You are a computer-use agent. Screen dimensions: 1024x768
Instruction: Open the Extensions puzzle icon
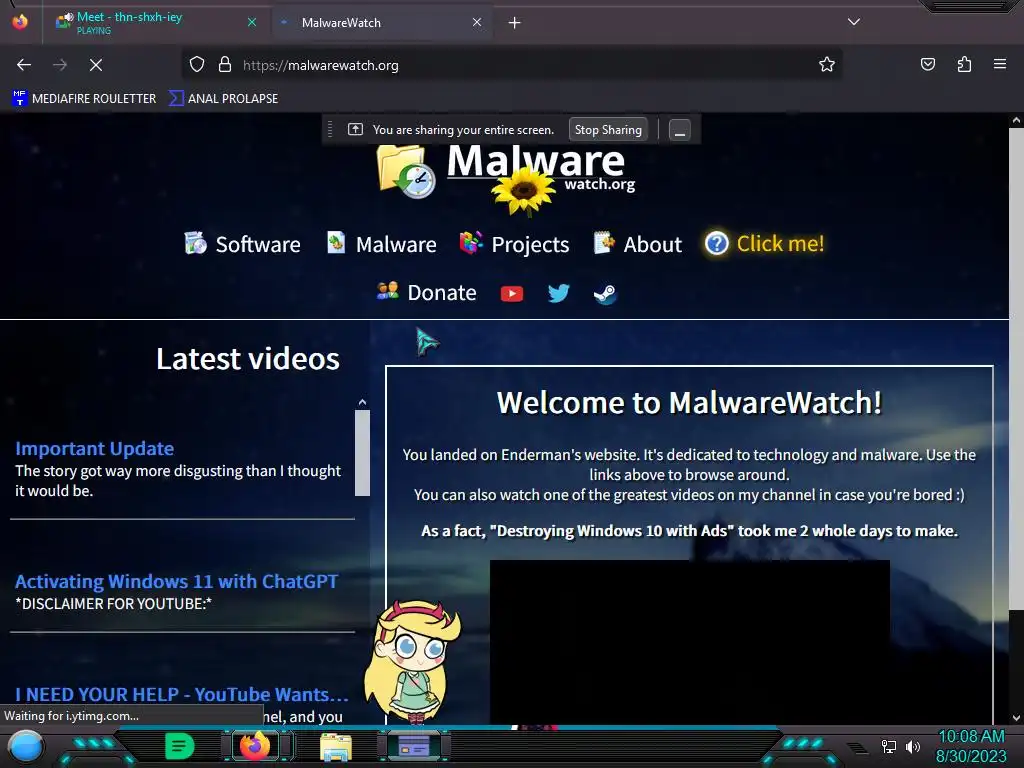pyautogui.click(x=964, y=65)
